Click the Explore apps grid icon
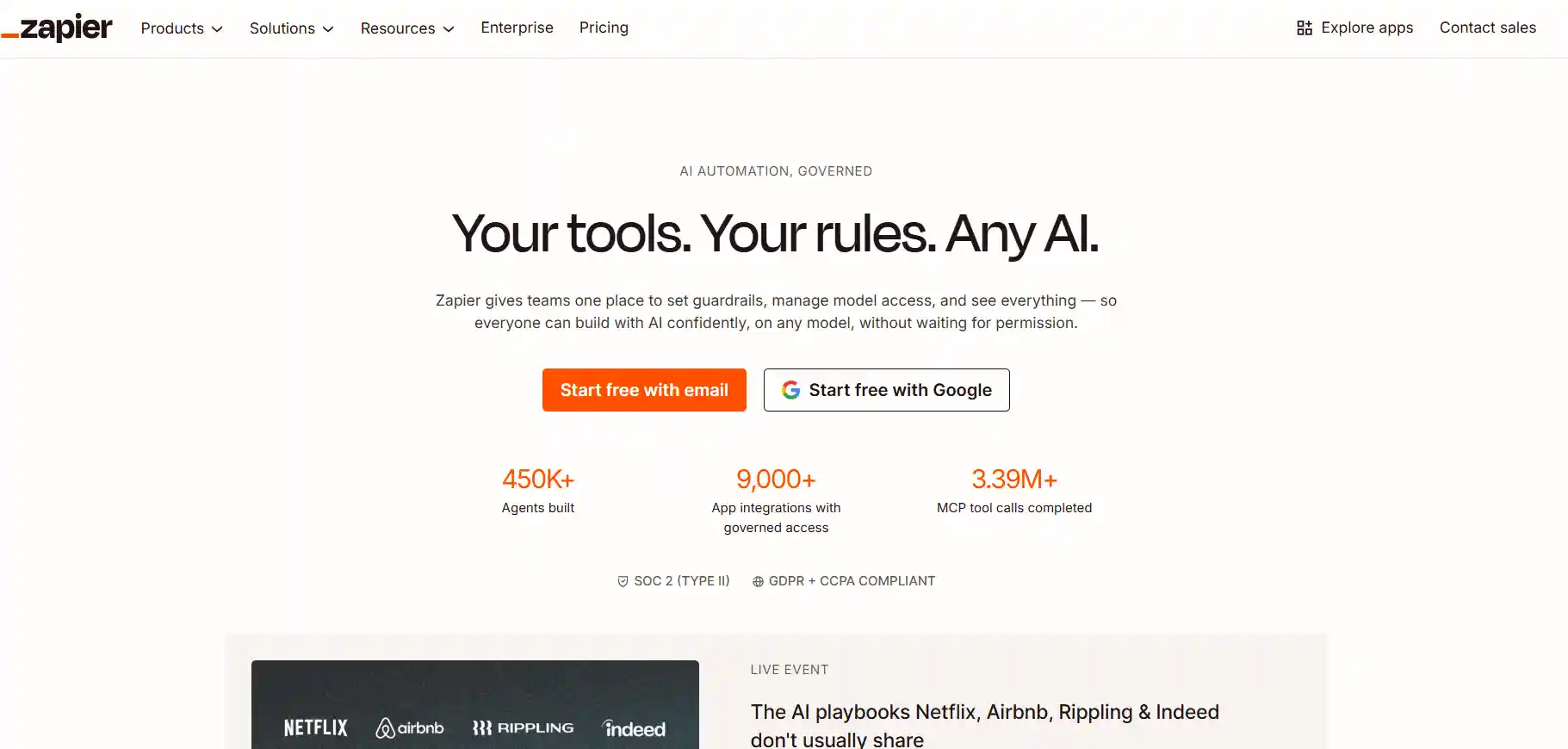1568x749 pixels. click(x=1305, y=27)
